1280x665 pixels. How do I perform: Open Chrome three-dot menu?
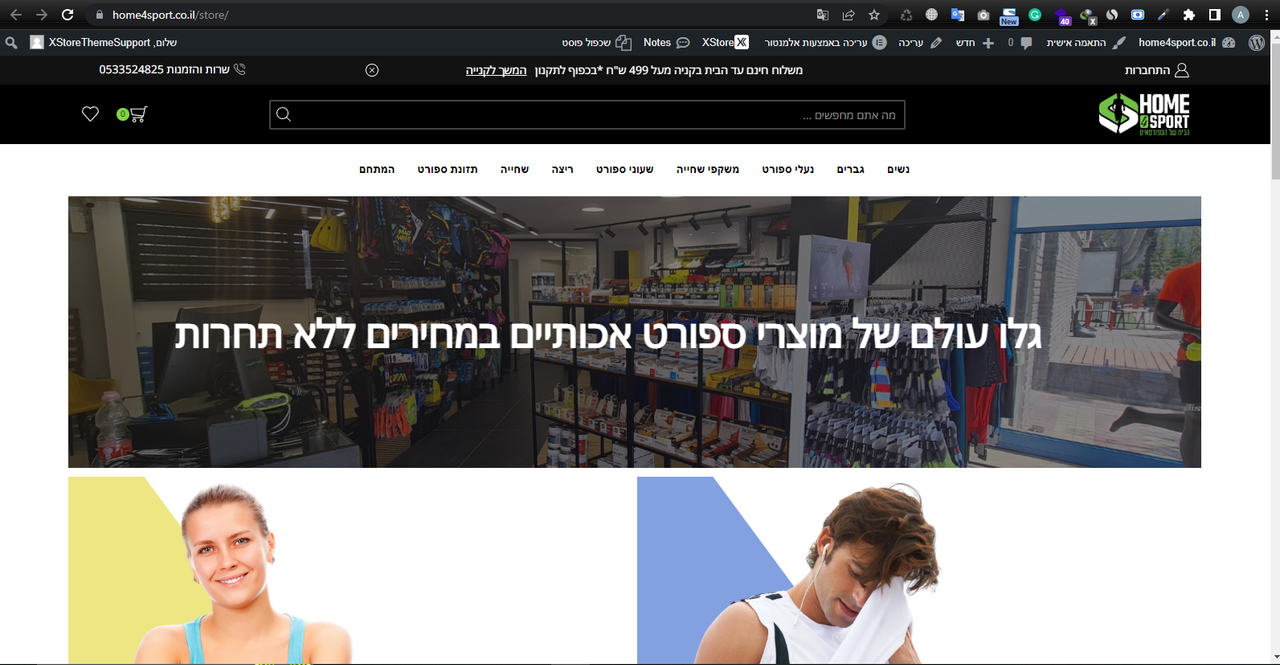click(x=1266, y=15)
